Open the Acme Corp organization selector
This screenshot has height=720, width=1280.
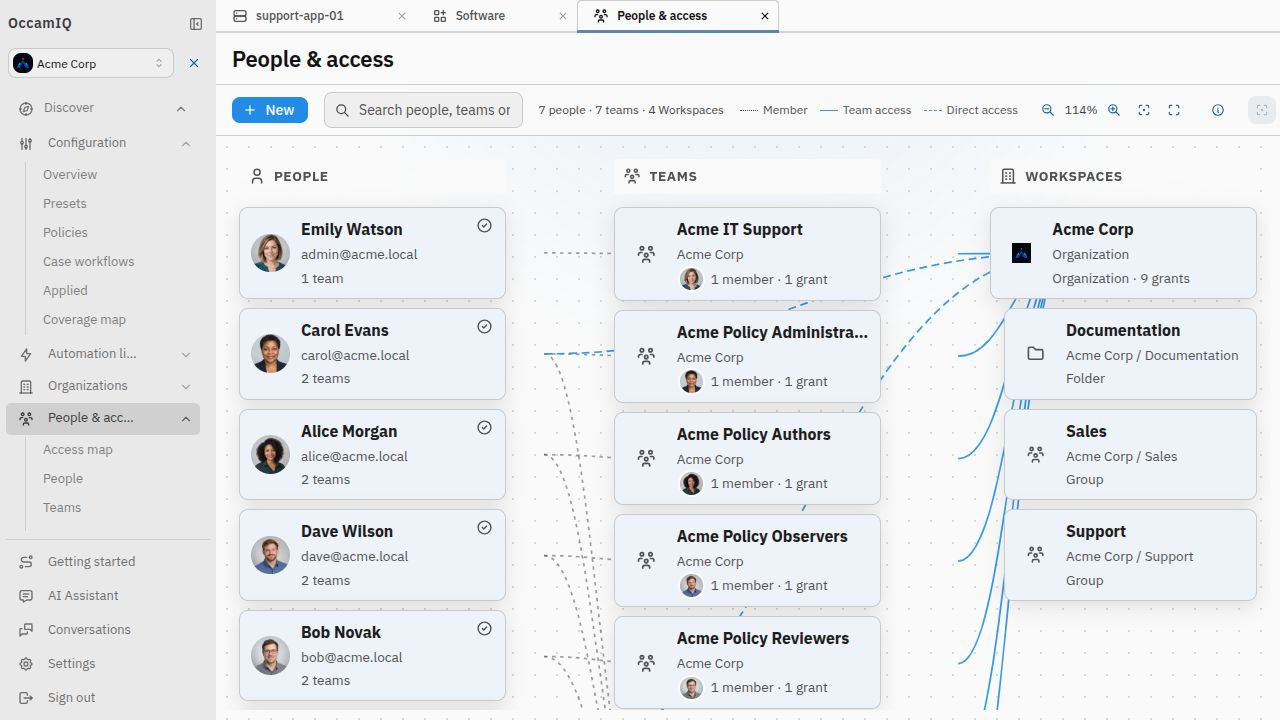click(91, 63)
